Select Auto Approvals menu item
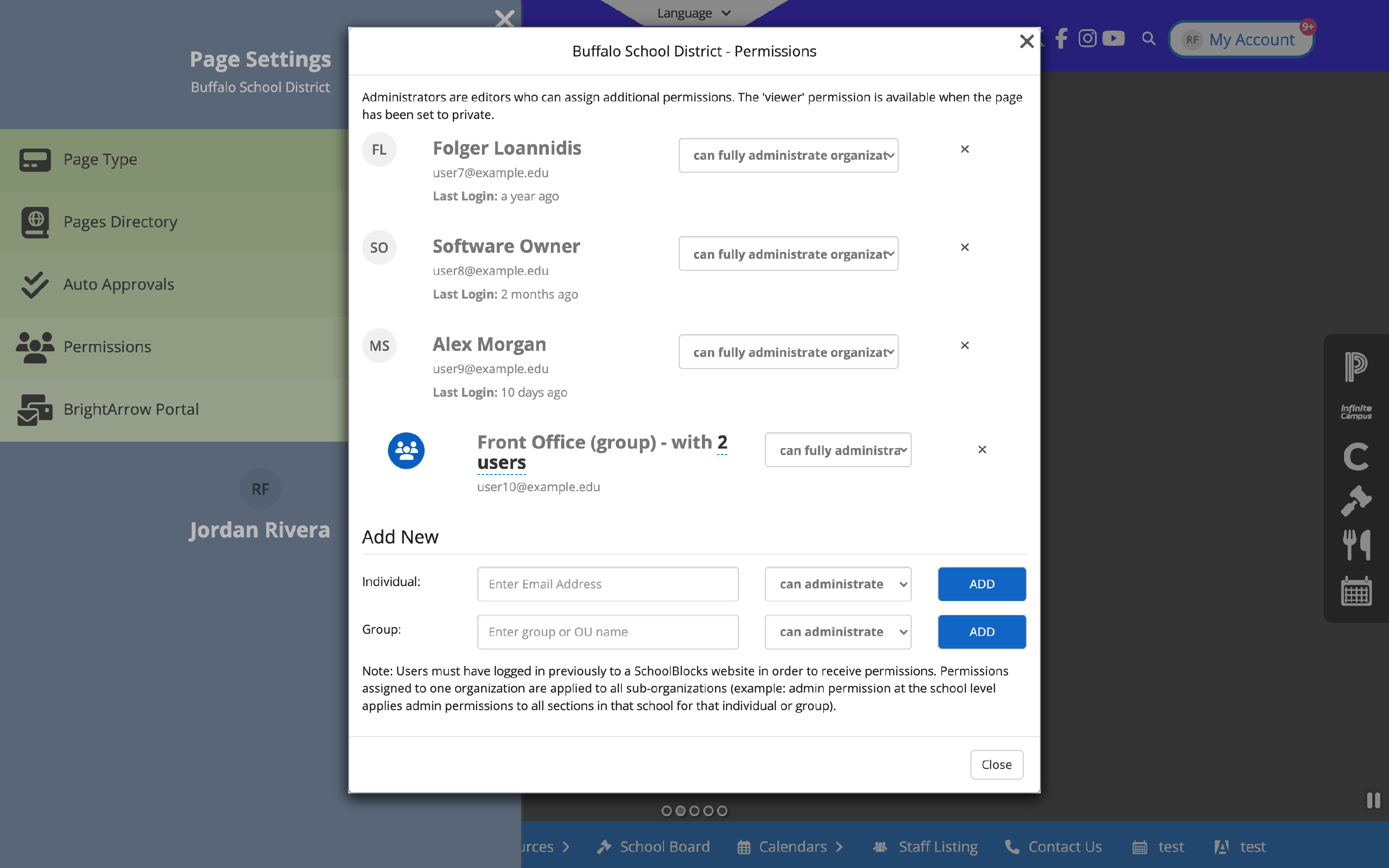1389x868 pixels. click(174, 285)
